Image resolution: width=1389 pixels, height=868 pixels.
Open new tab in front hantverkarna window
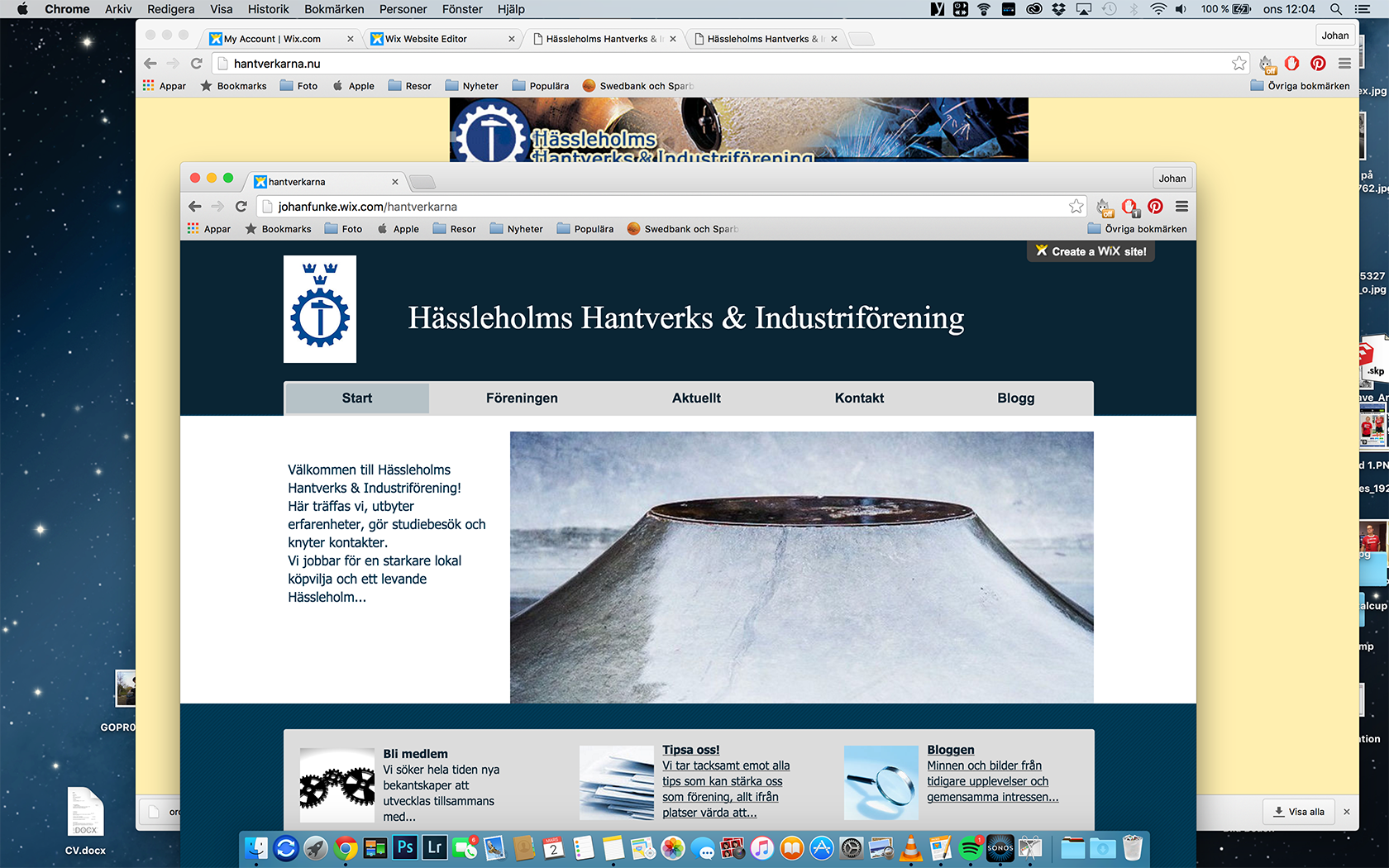[x=422, y=182]
